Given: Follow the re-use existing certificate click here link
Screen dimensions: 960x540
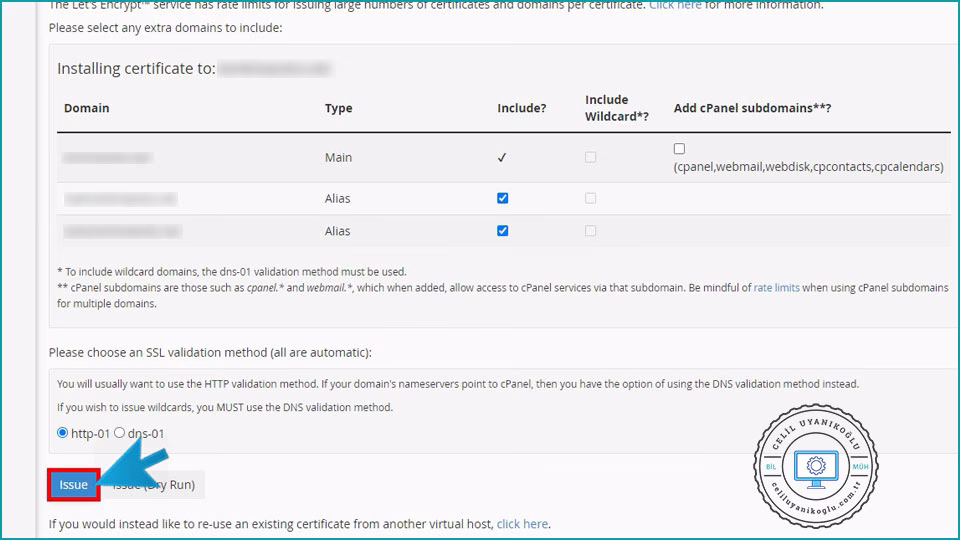Looking at the screenshot, I should tap(522, 524).
